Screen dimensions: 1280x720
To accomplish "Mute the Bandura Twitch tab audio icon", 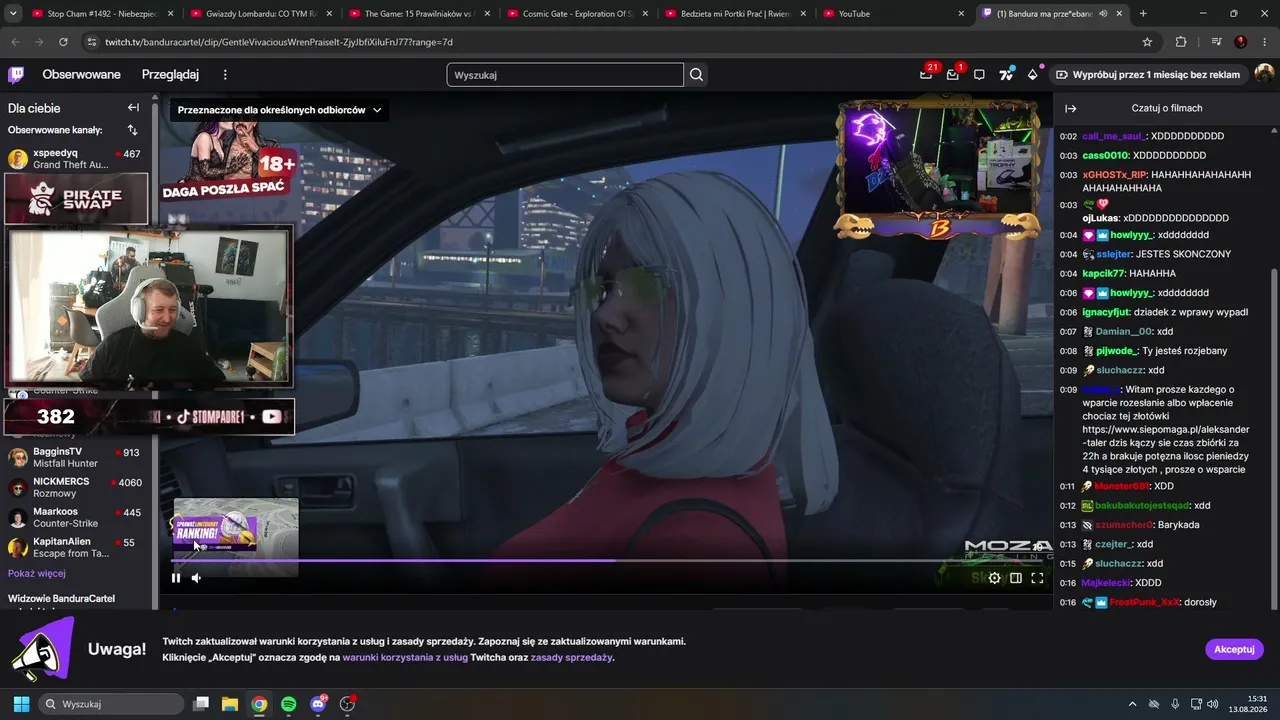I will pyautogui.click(x=1103, y=14).
